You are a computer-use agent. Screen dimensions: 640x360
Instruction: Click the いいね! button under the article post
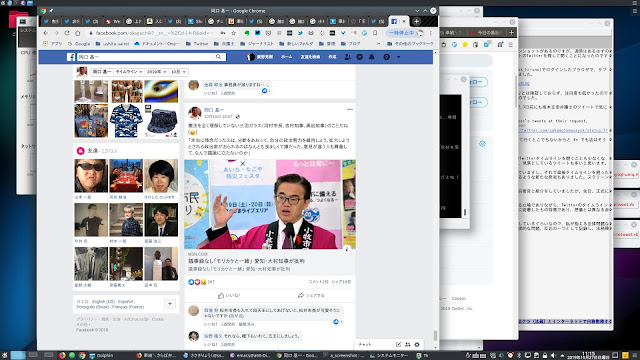229,296
